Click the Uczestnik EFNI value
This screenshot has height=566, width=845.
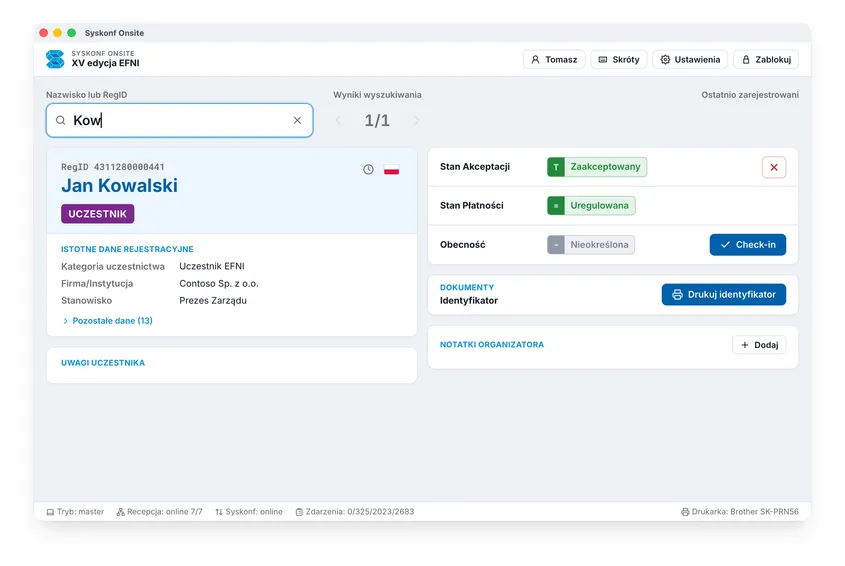pyautogui.click(x=212, y=266)
